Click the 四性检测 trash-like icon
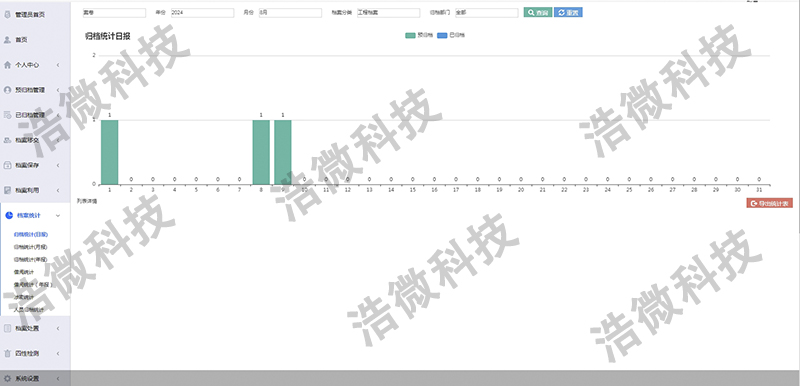Image resolution: width=800 pixels, height=386 pixels. click(x=7, y=353)
